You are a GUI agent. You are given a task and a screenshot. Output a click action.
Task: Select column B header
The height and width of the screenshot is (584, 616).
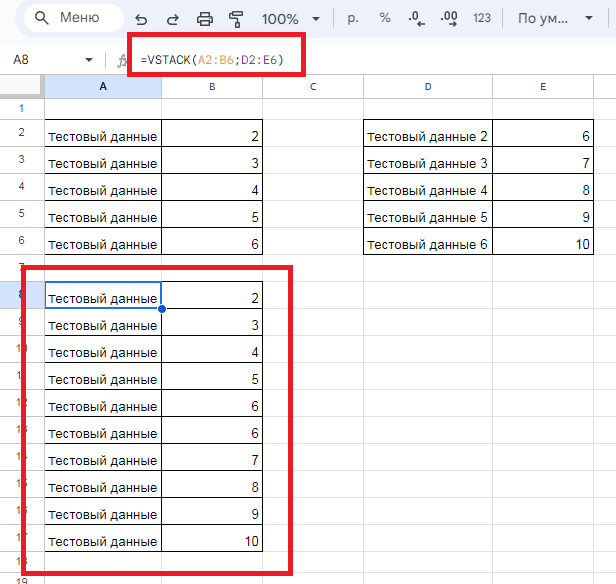click(x=212, y=86)
